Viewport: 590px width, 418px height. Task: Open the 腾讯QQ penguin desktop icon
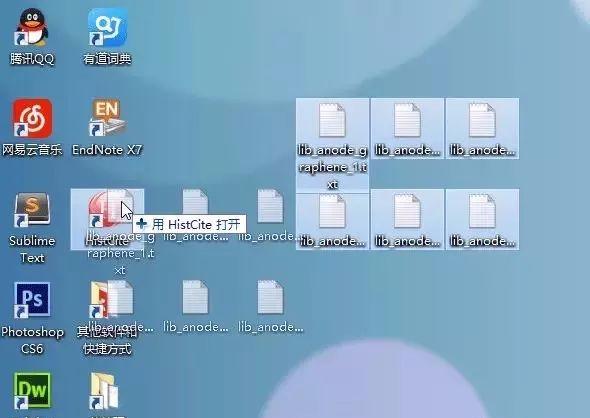tap(32, 27)
